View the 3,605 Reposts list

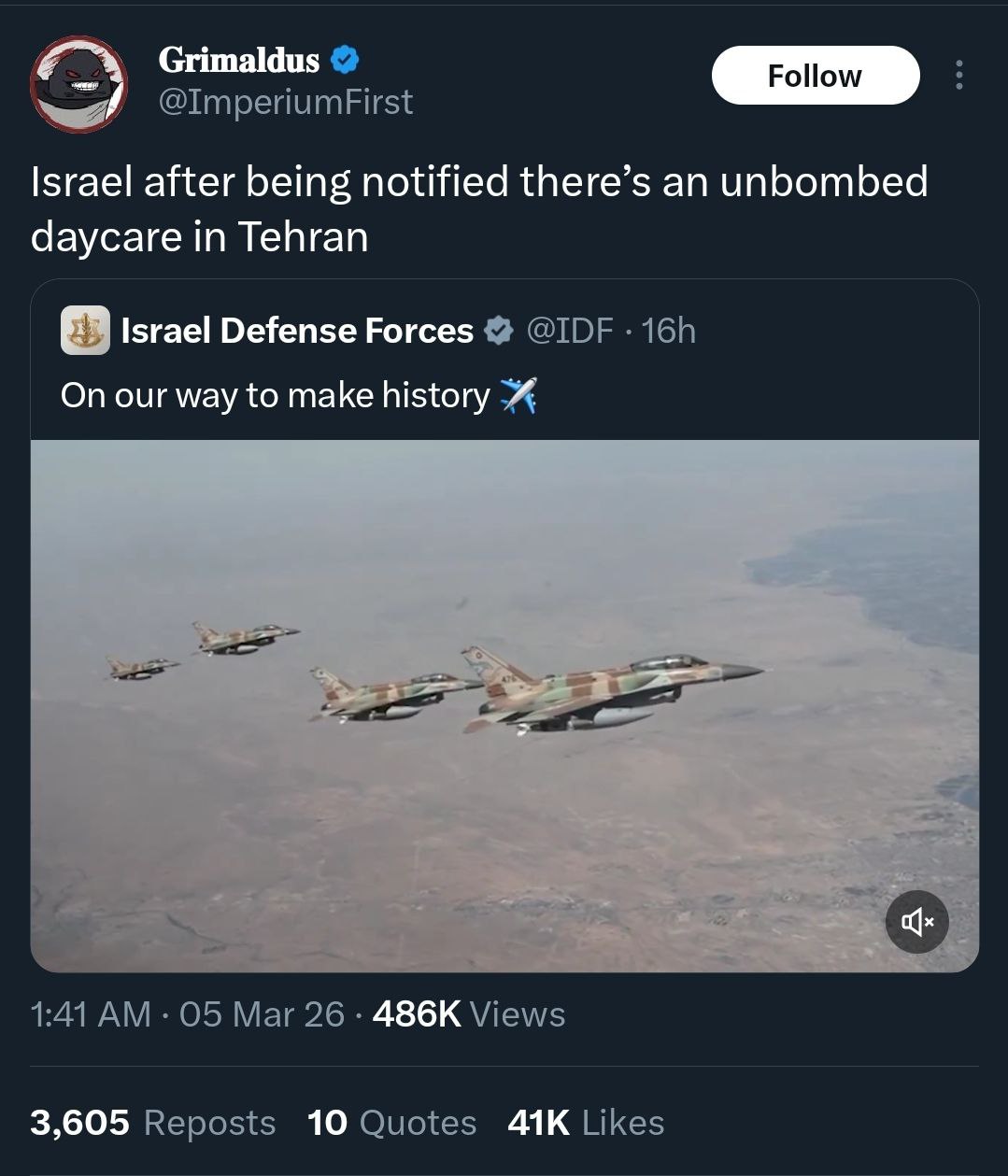(153, 1123)
